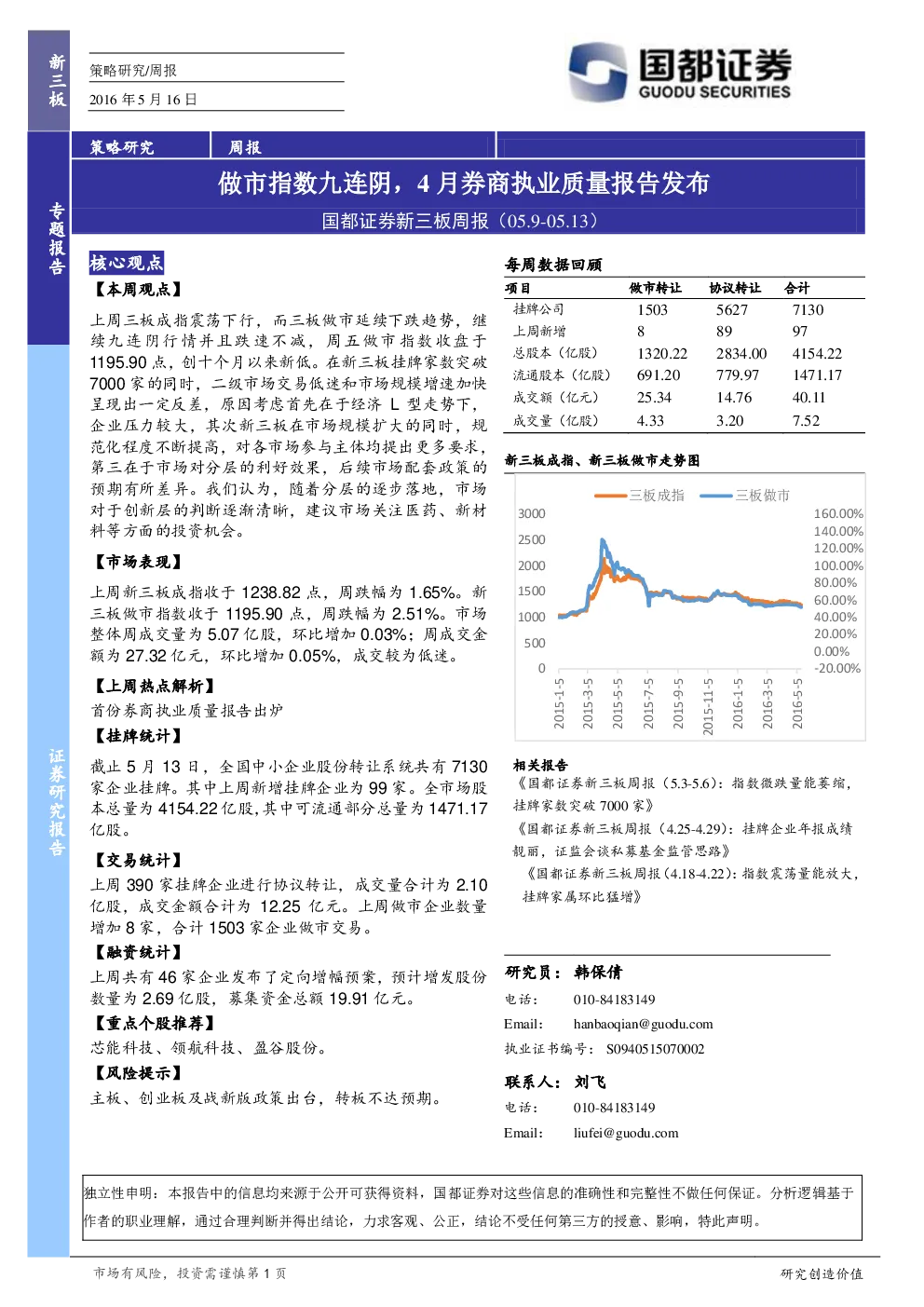Open related report（4.18-4.22）指数震荡量能放大
This screenshot has height=1307, width=924.
click(691, 885)
